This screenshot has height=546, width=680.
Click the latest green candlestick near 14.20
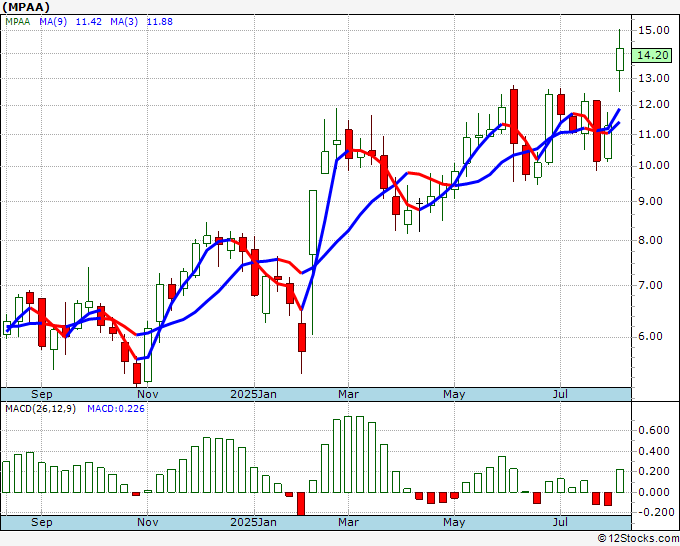(x=620, y=59)
